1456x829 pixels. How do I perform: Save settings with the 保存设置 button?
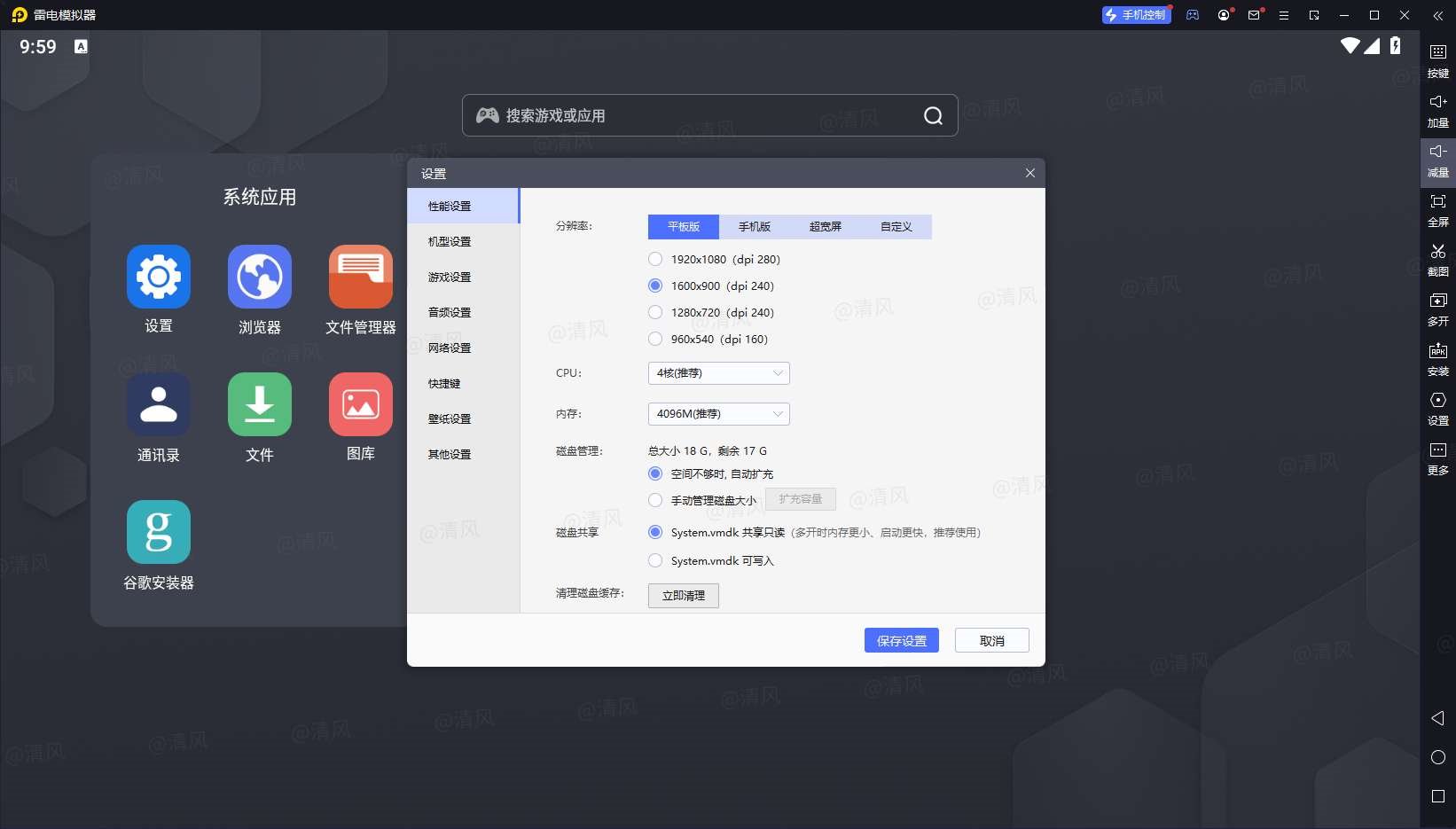(901, 639)
